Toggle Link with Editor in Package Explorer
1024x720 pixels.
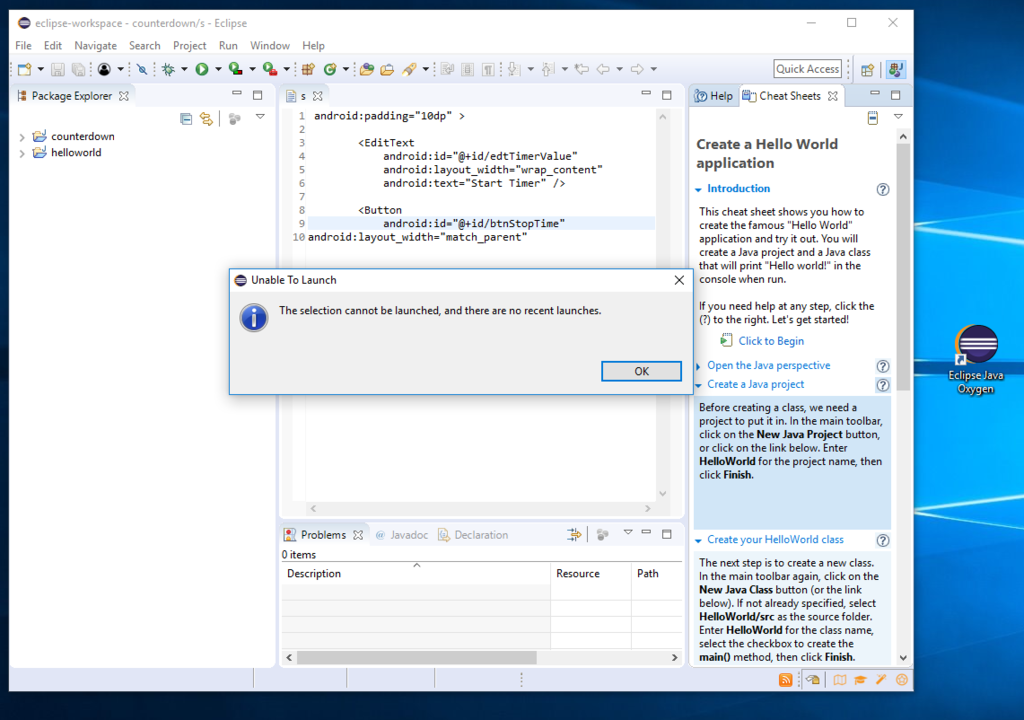[206, 118]
